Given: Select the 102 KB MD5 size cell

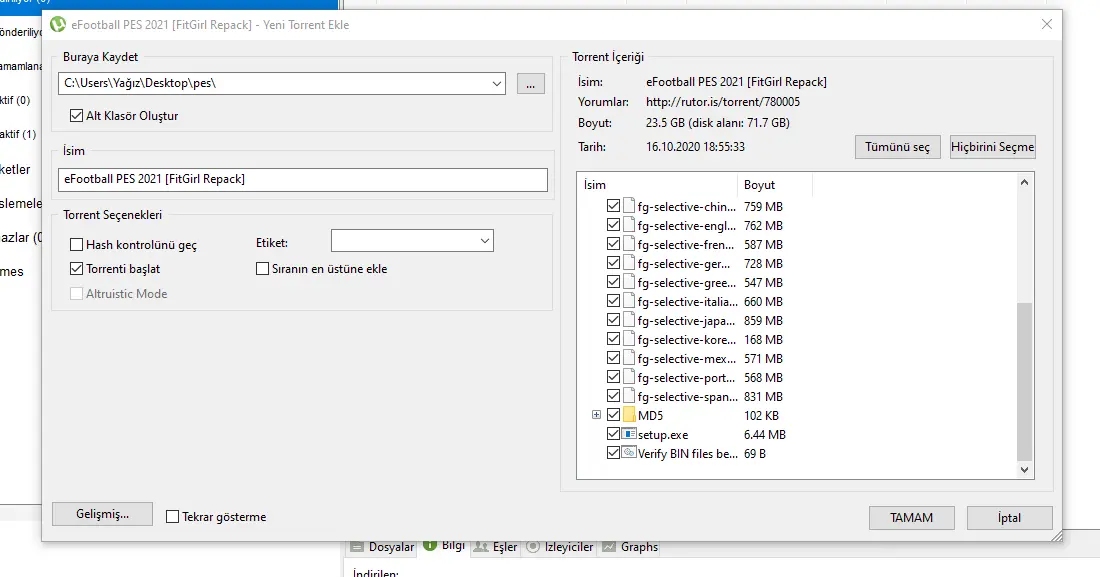Looking at the screenshot, I should click(x=761, y=416).
